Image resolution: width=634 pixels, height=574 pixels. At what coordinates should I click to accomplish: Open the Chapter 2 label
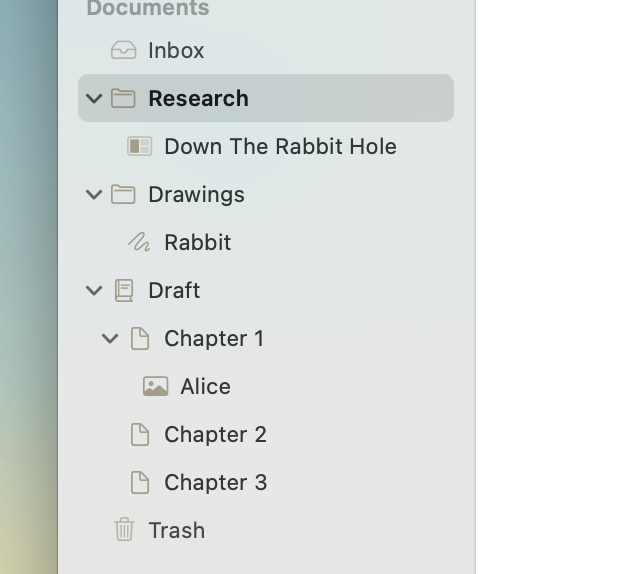pyautogui.click(x=215, y=435)
